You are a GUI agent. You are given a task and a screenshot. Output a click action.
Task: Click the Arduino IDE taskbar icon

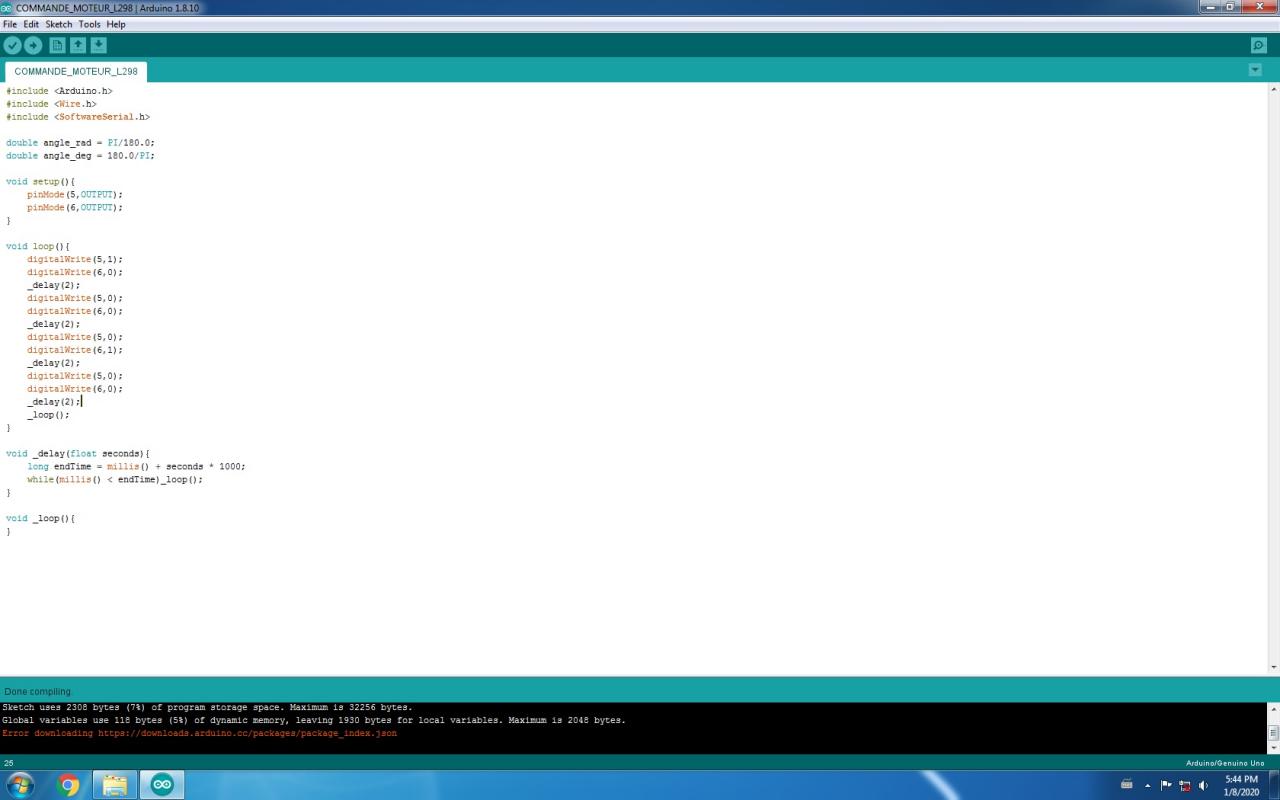coord(162,785)
